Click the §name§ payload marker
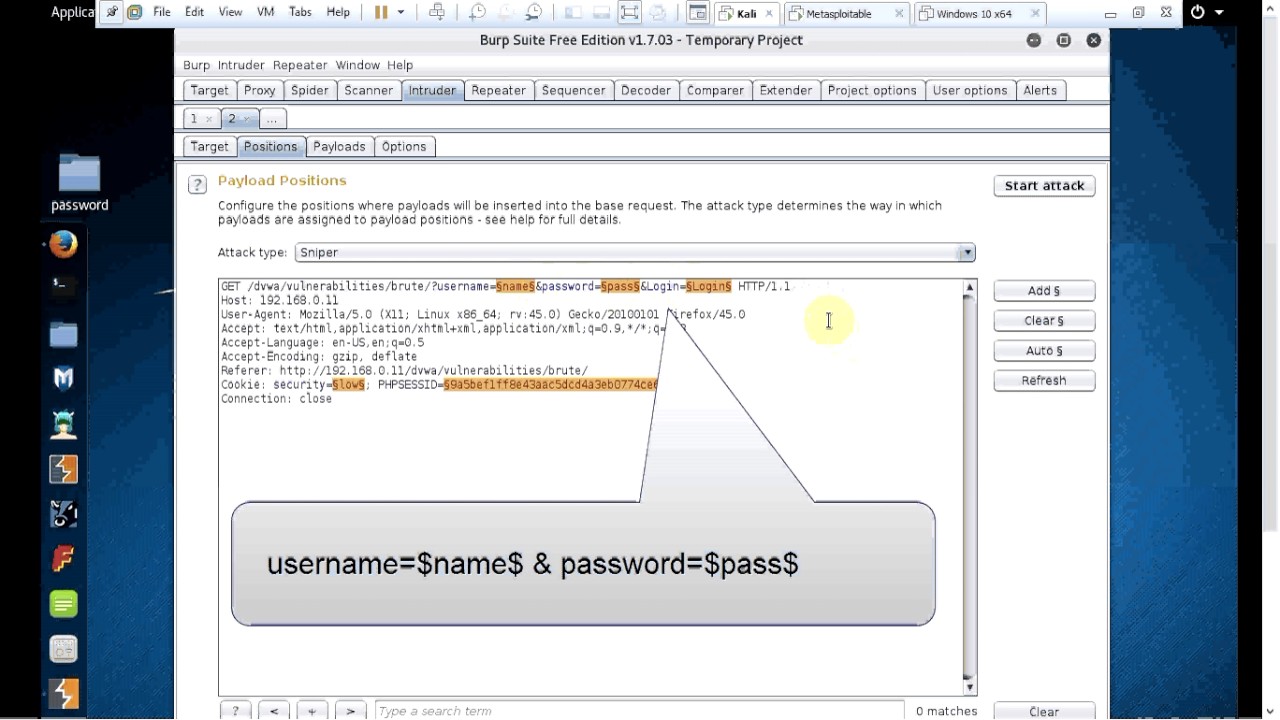 (x=515, y=286)
